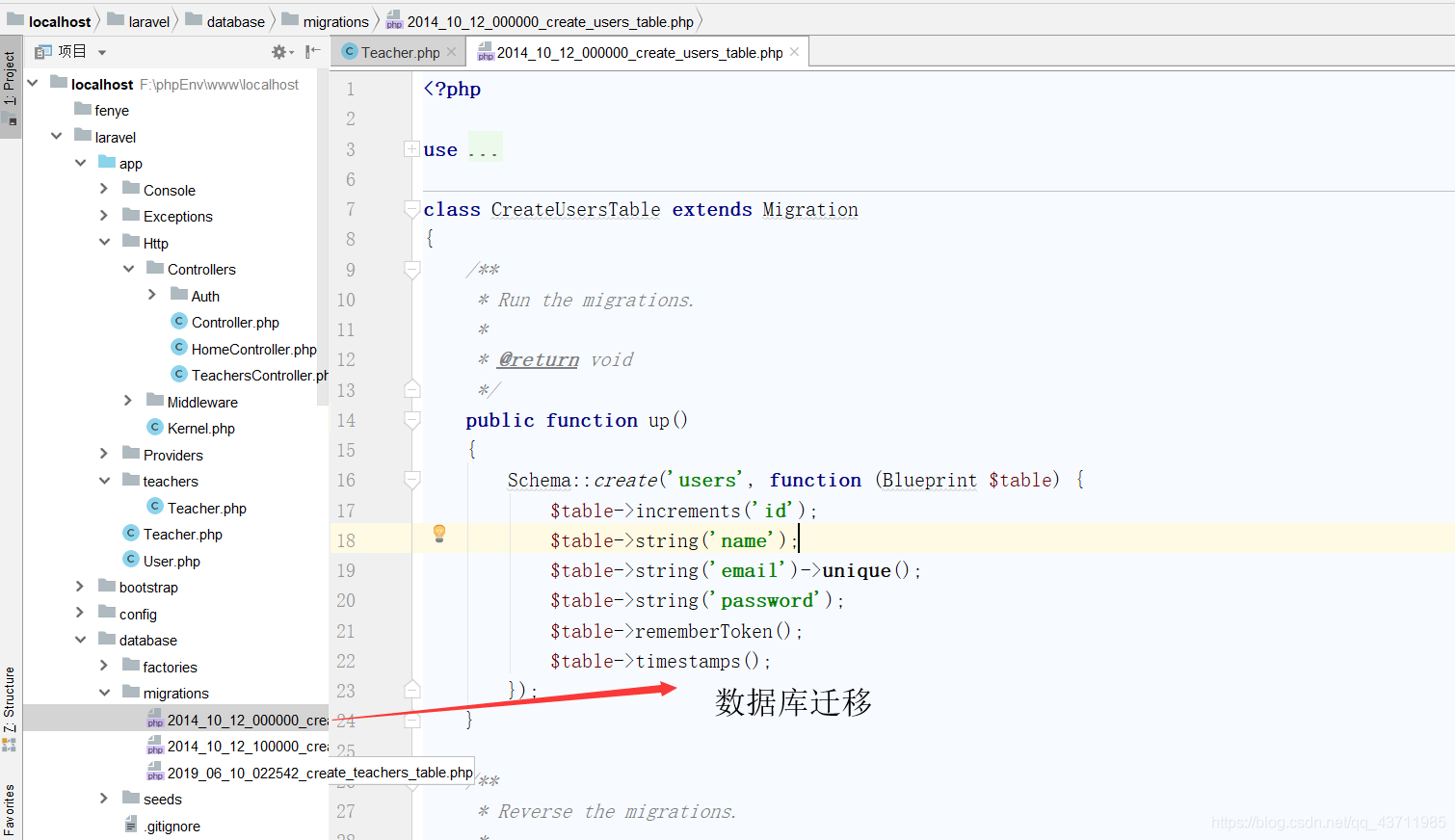This screenshot has height=840, width=1455.
Task: Click the laravel breadcrumb
Action: [139, 21]
